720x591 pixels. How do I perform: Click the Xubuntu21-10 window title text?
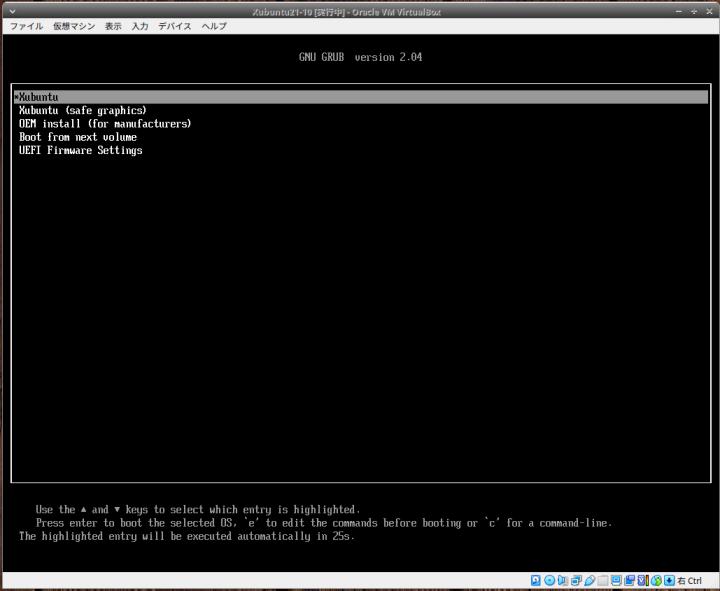347,12
